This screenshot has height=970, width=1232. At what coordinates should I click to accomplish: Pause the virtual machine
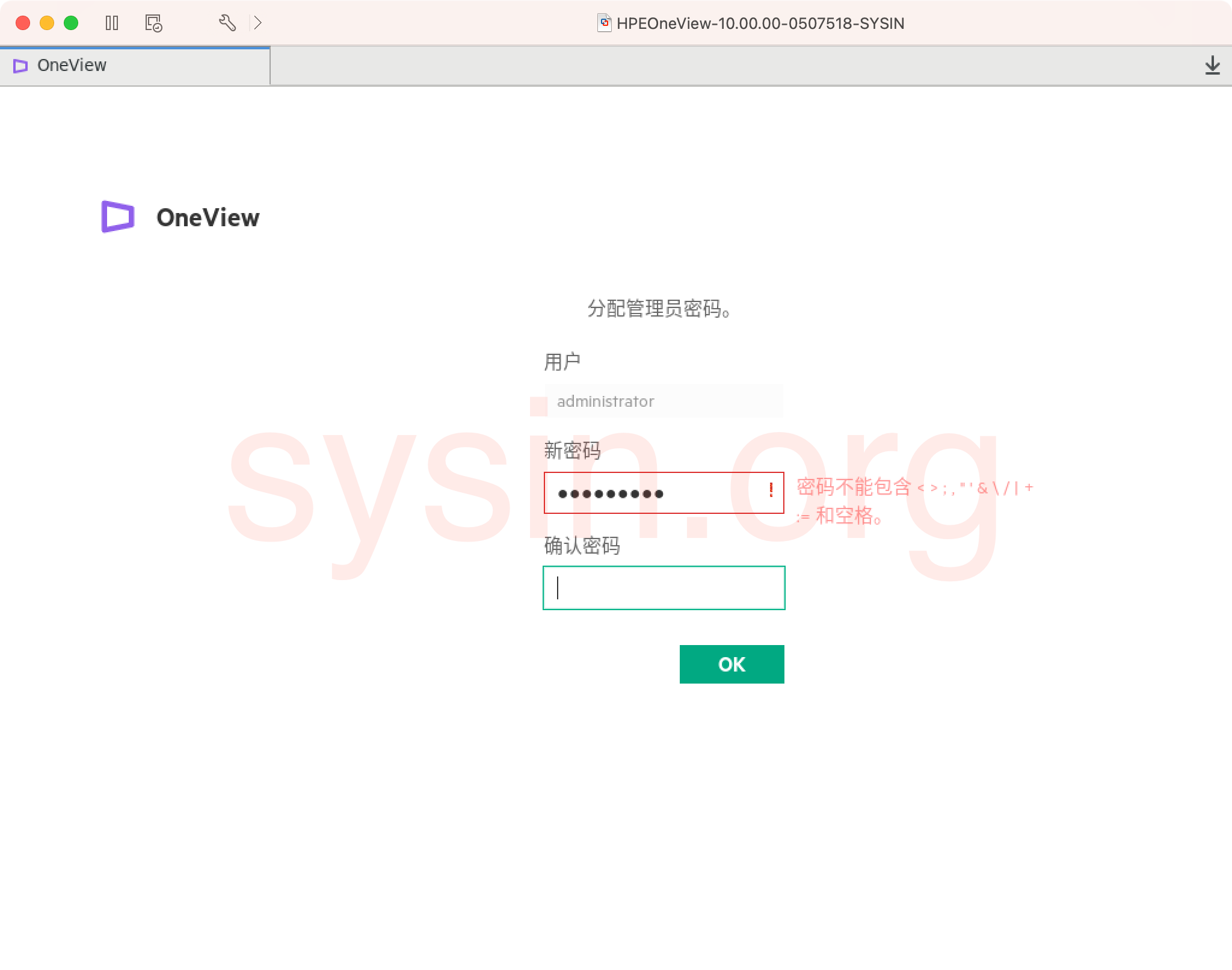[x=112, y=23]
